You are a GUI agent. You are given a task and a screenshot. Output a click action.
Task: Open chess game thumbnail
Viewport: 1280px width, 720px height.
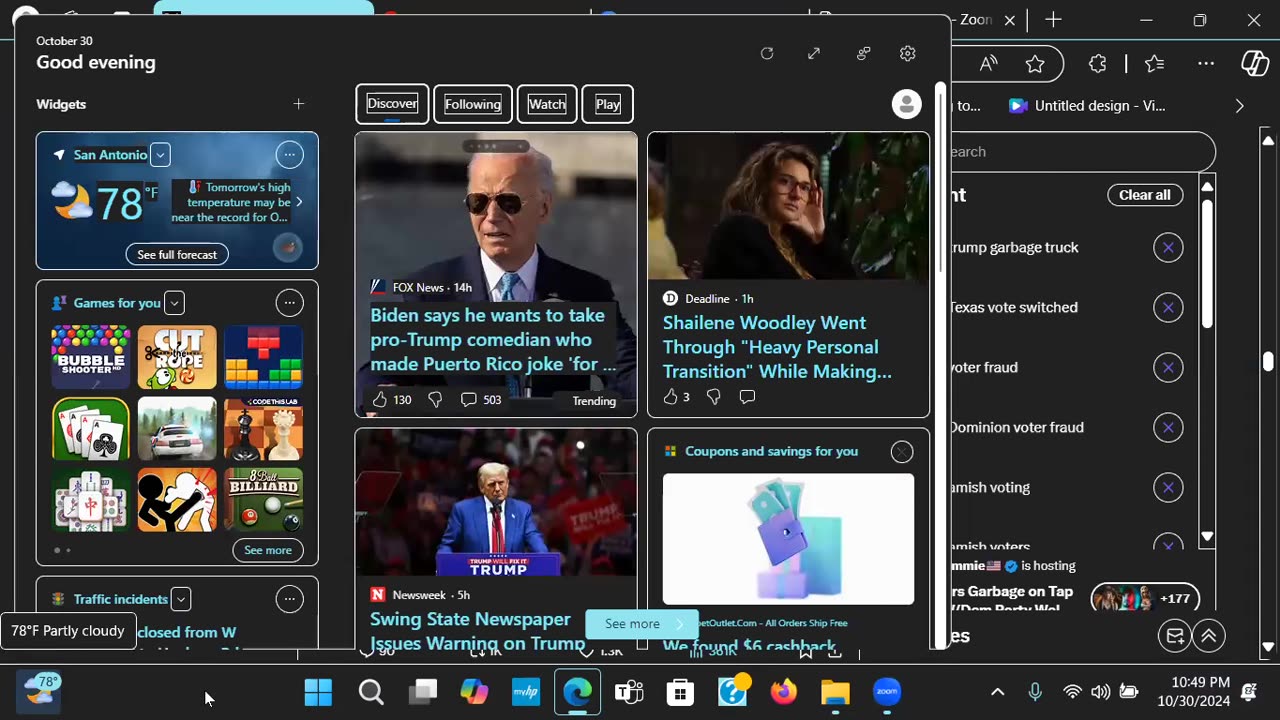pyautogui.click(x=263, y=429)
